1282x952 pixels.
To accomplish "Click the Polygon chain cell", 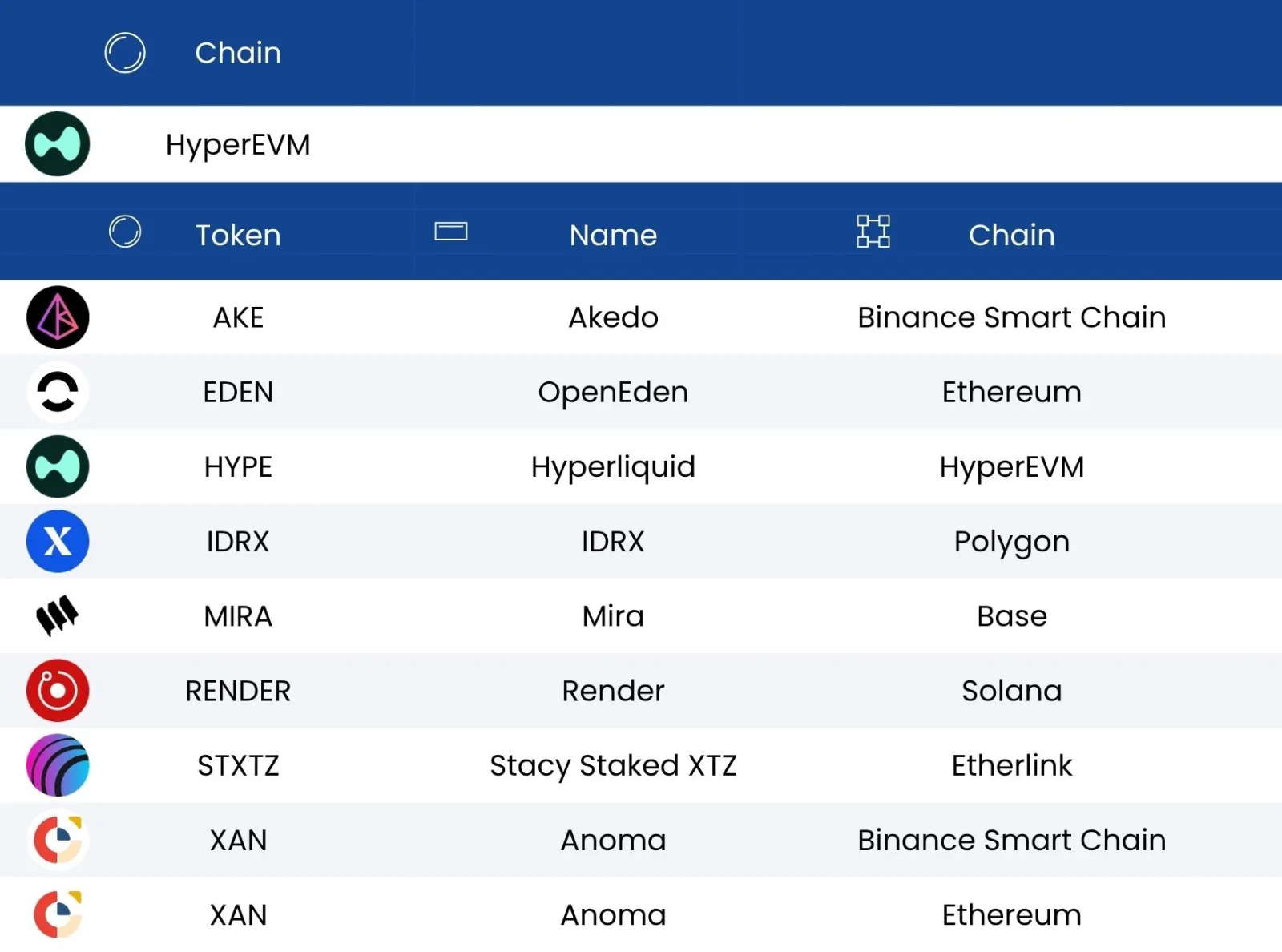I will [1012, 543].
